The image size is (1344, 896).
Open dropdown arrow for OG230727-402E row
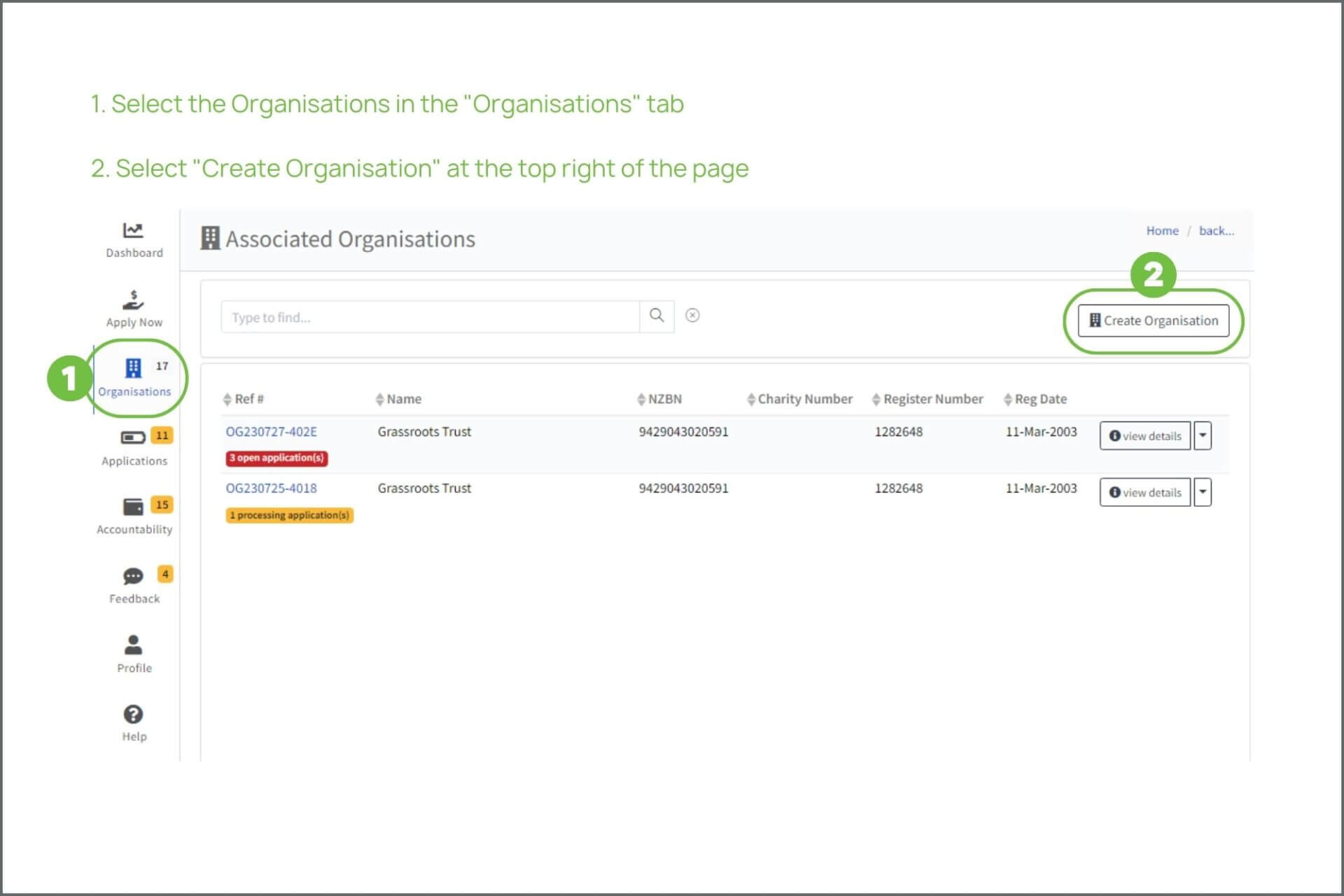pos(1203,435)
